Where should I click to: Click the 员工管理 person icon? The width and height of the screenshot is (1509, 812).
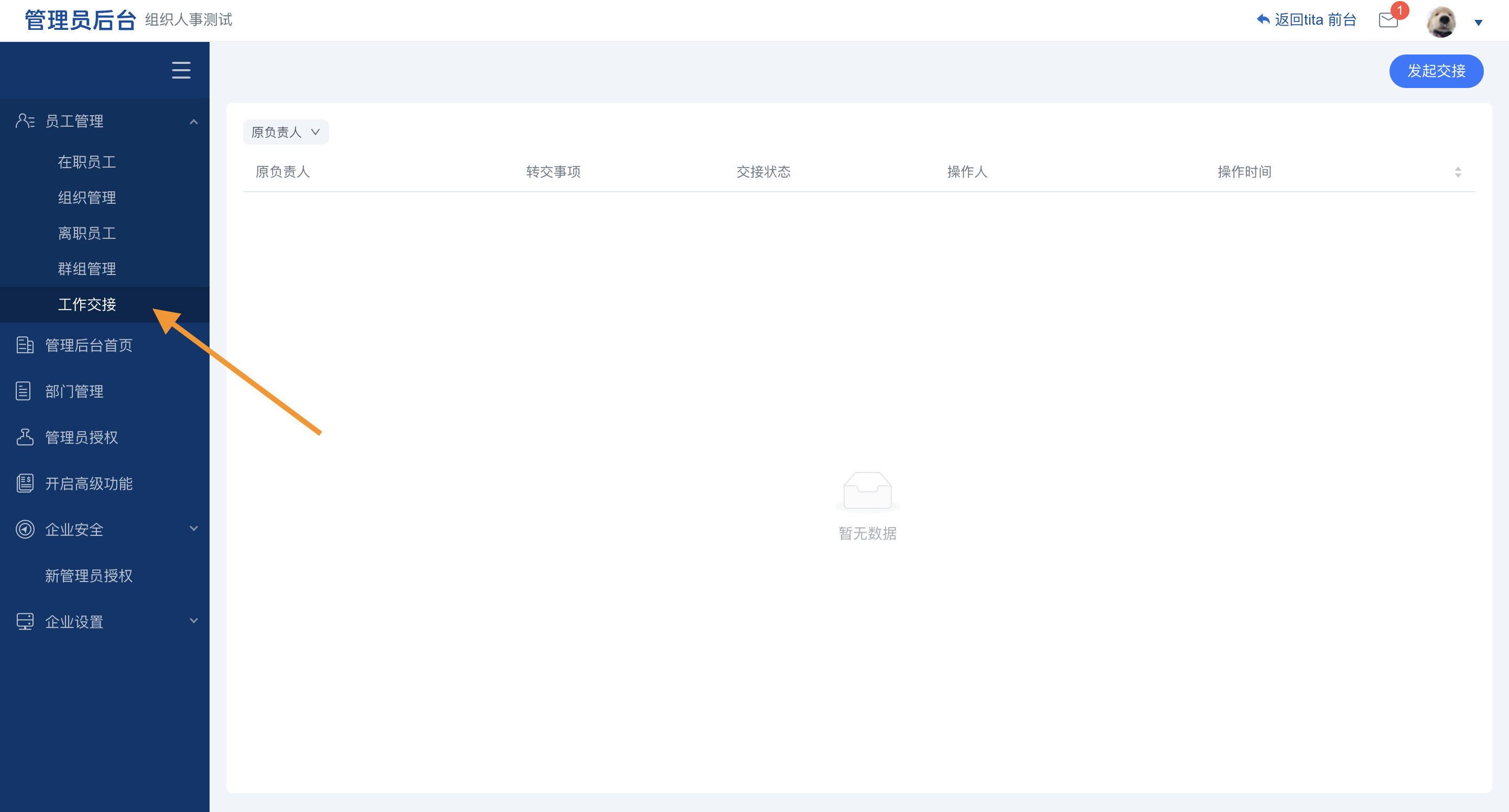click(x=25, y=121)
